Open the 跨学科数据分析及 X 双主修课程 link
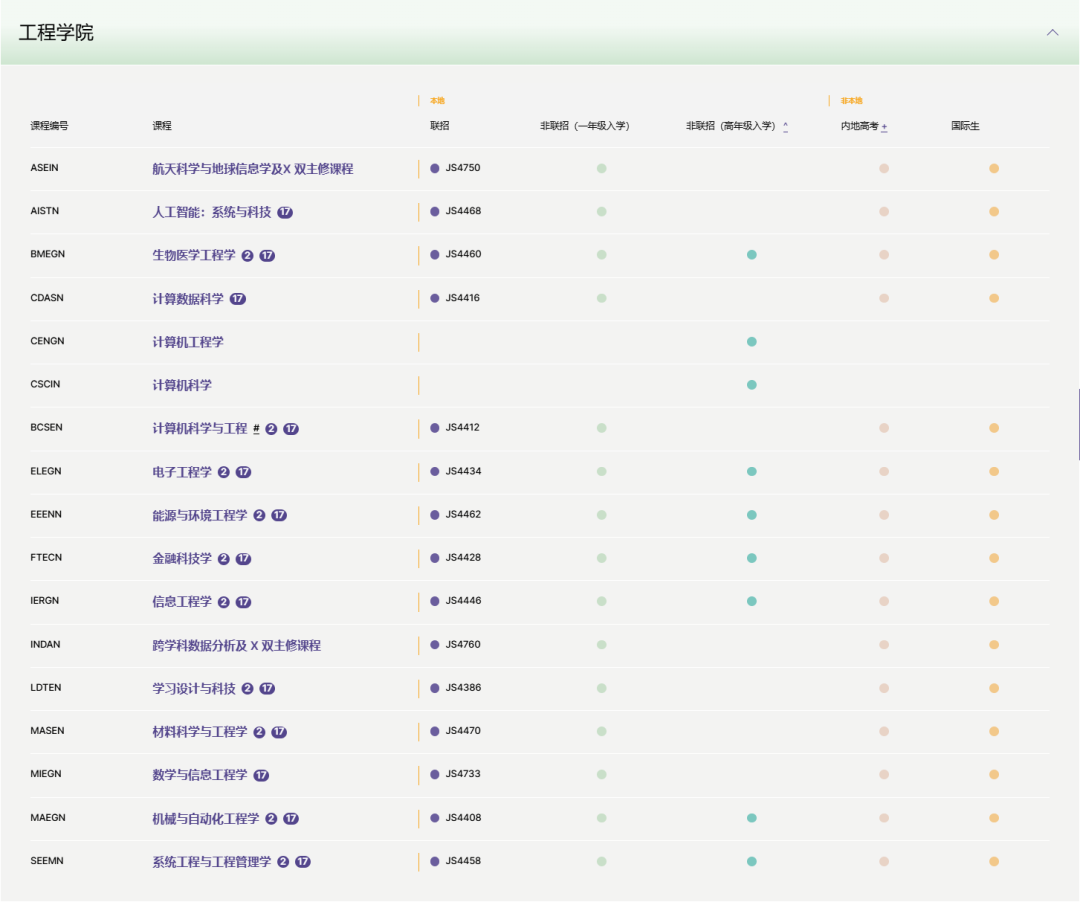Image resolution: width=1080 pixels, height=902 pixels. click(236, 645)
